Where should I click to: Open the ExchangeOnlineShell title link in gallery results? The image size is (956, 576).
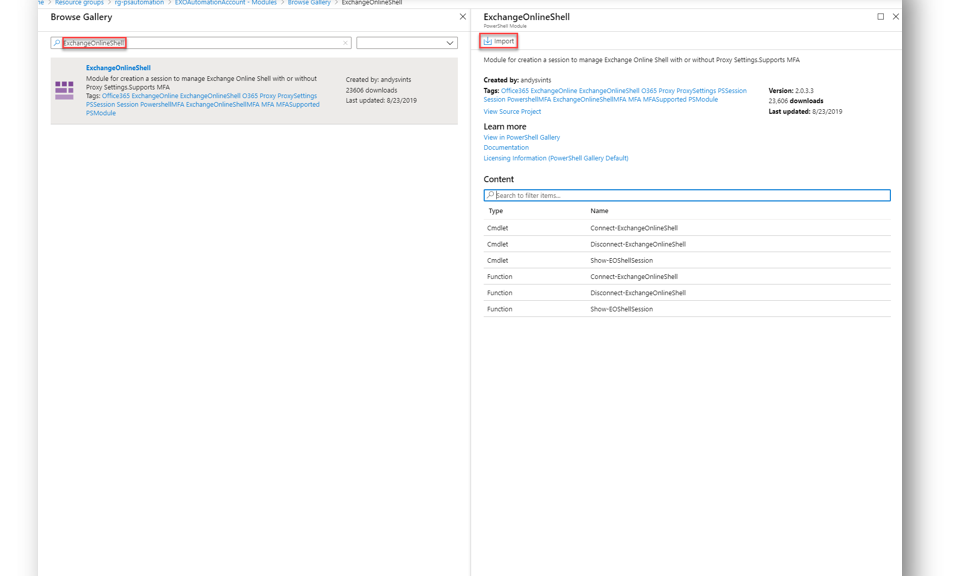tap(118, 68)
